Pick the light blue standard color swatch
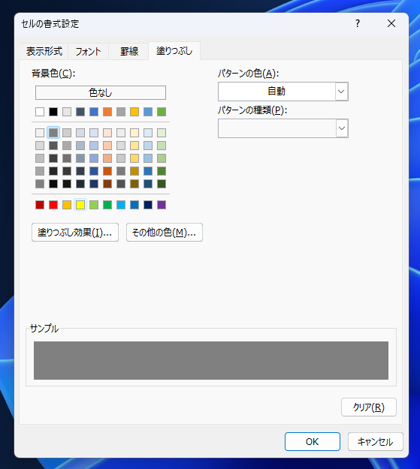The width and height of the screenshot is (420, 469). (121, 205)
